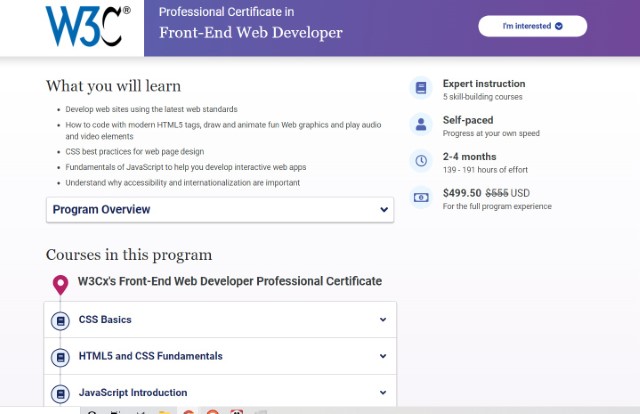The image size is (640, 414).
Task: Click the money icon beside $499.50
Action: (x=421, y=198)
